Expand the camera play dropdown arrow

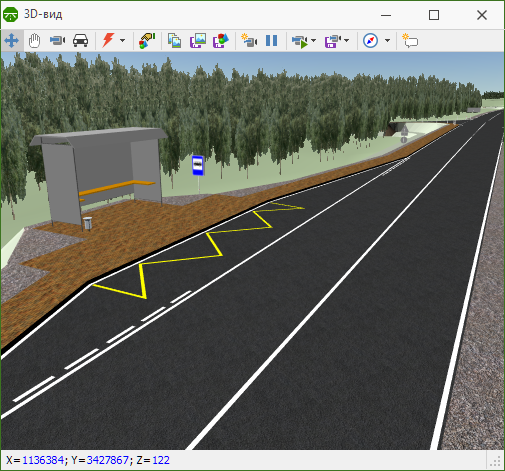tap(313, 41)
